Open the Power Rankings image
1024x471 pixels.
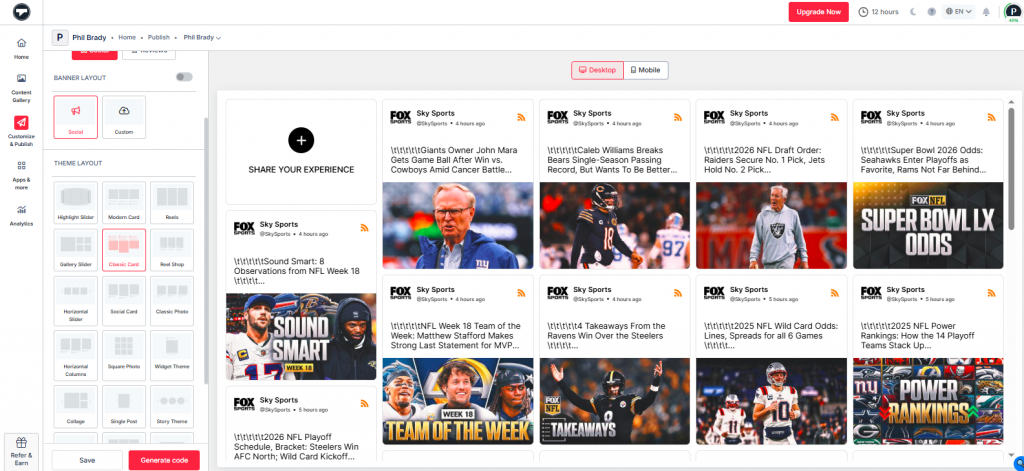tap(928, 401)
